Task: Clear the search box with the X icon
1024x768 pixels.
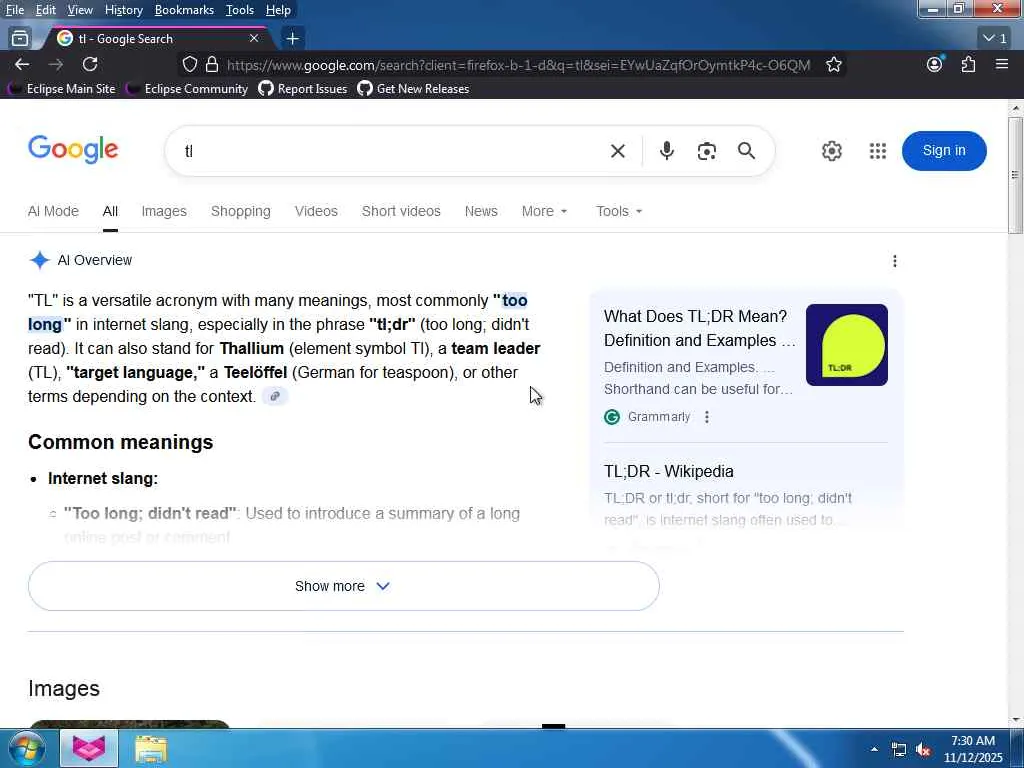Action: pos(617,151)
